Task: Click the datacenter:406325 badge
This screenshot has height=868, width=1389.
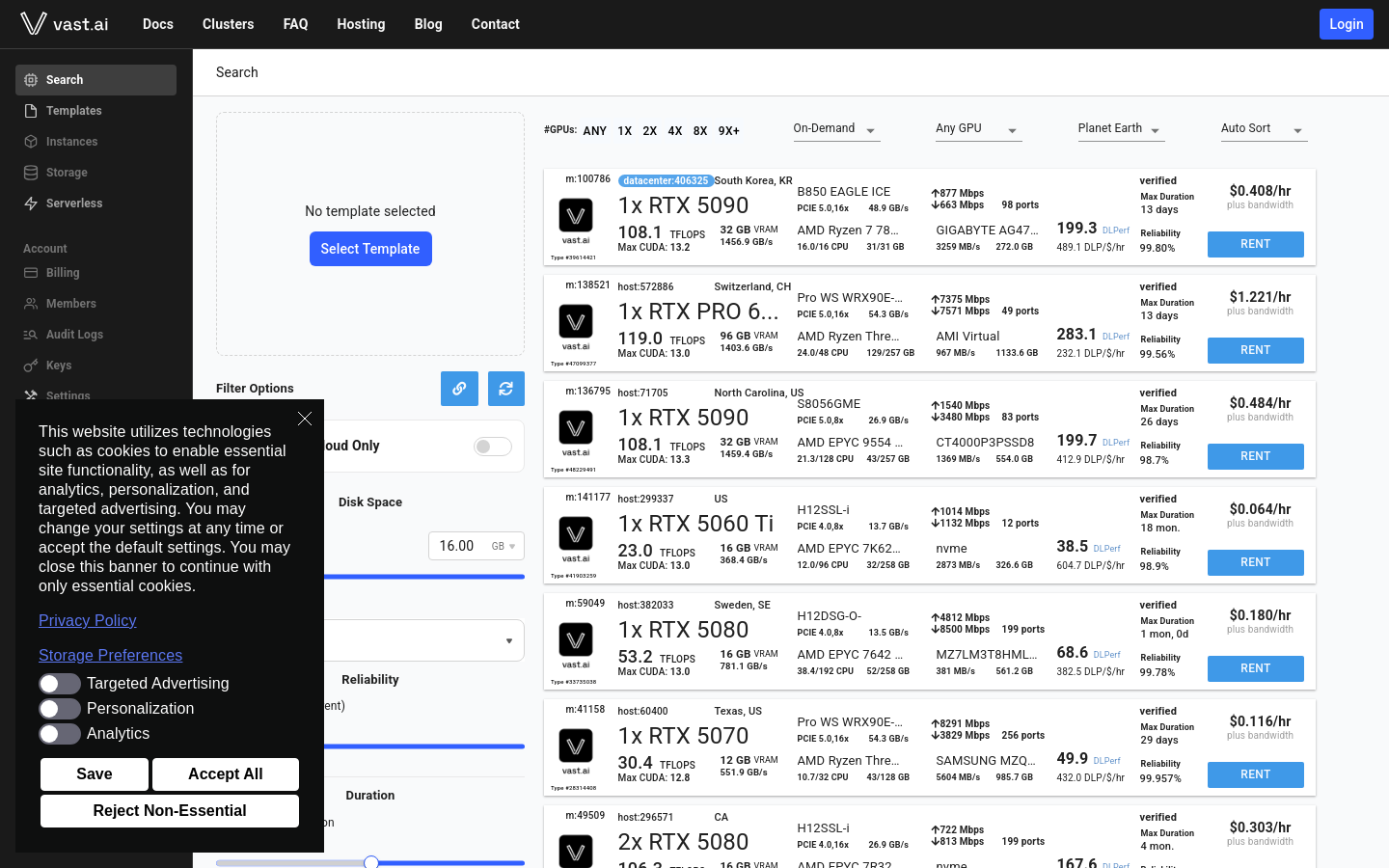Action: (666, 180)
